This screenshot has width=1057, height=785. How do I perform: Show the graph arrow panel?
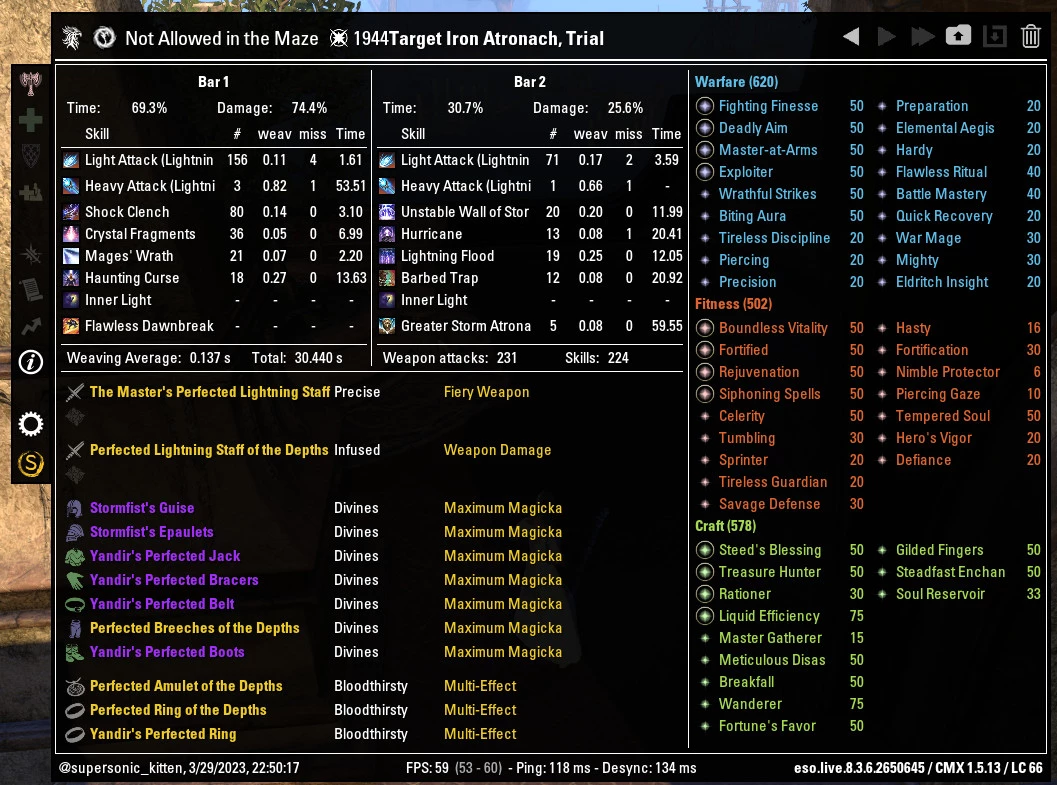pos(31,325)
